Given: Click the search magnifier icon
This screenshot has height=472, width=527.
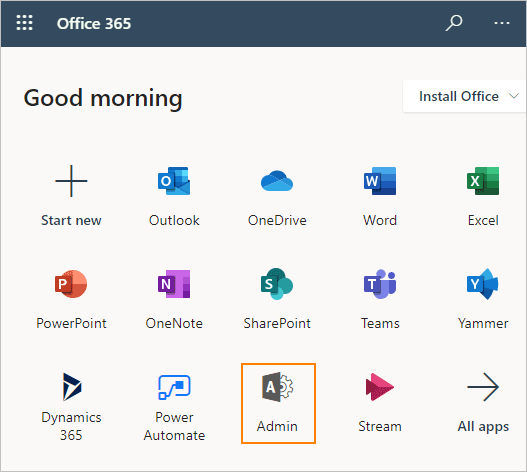Looking at the screenshot, I should (454, 23).
